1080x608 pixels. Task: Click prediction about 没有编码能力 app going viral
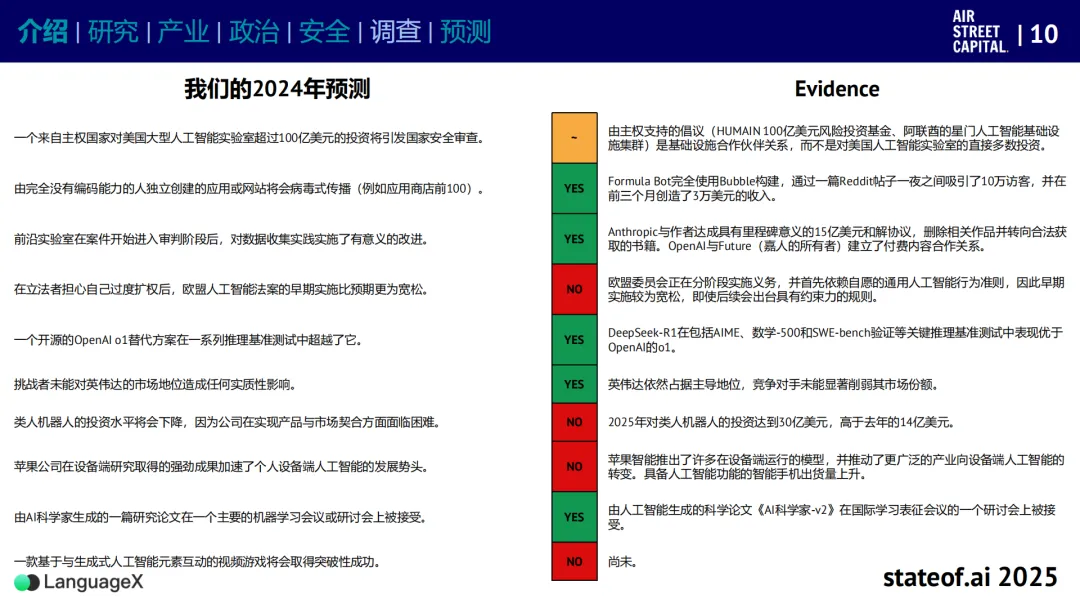[x=249, y=188]
